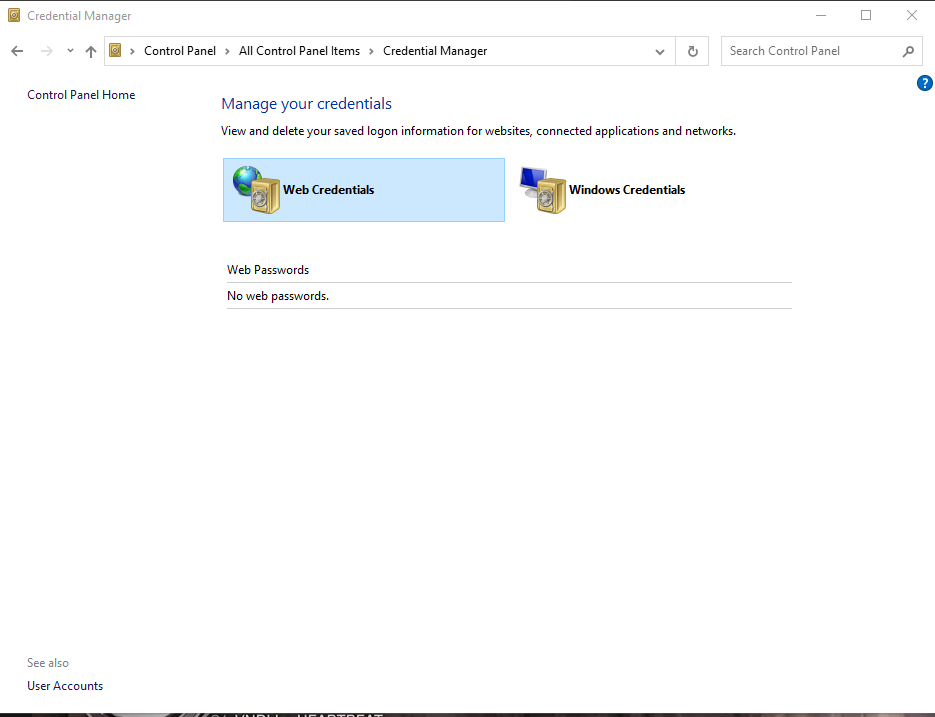The image size is (935, 717).
Task: Click the forward navigation arrow
Action: (47, 51)
